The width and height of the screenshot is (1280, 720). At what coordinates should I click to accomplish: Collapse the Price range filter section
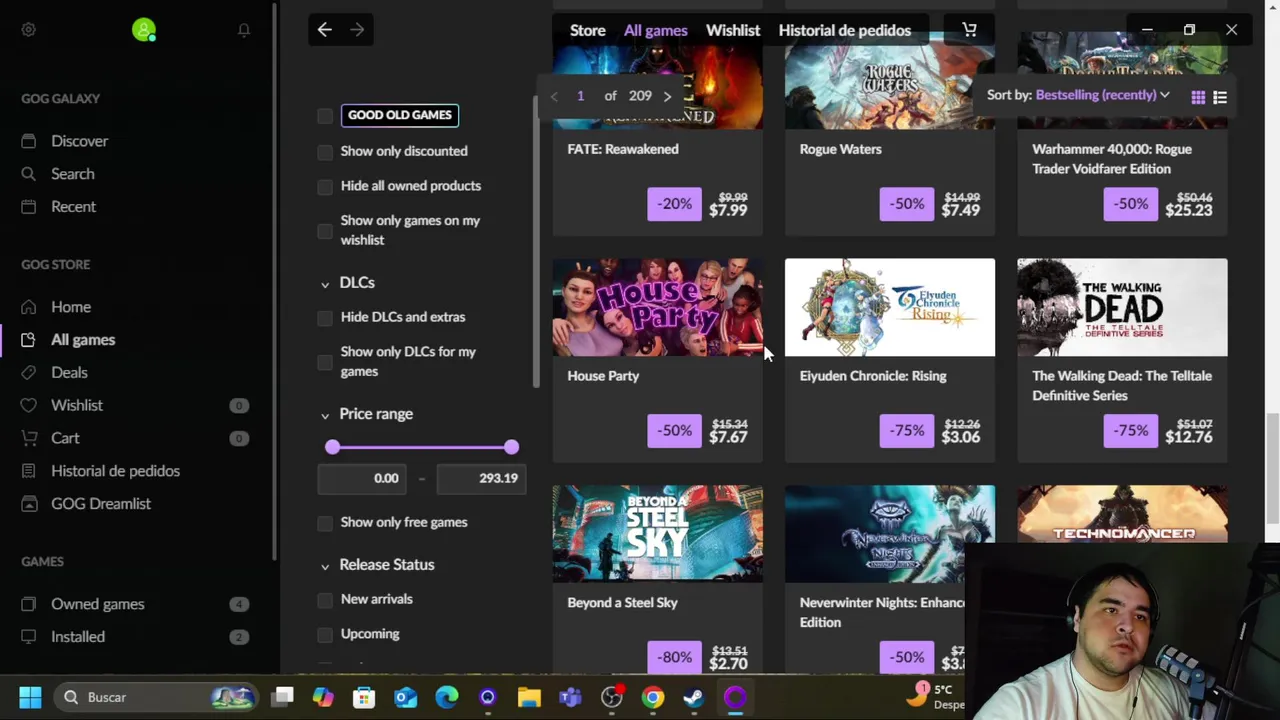point(325,415)
